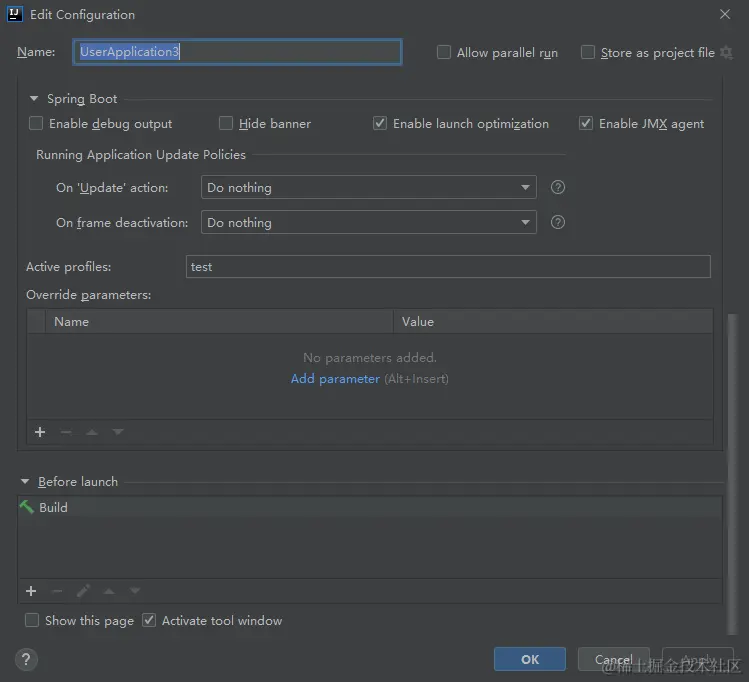Collapse the Before launch section
This screenshot has height=682, width=749.
[25, 481]
